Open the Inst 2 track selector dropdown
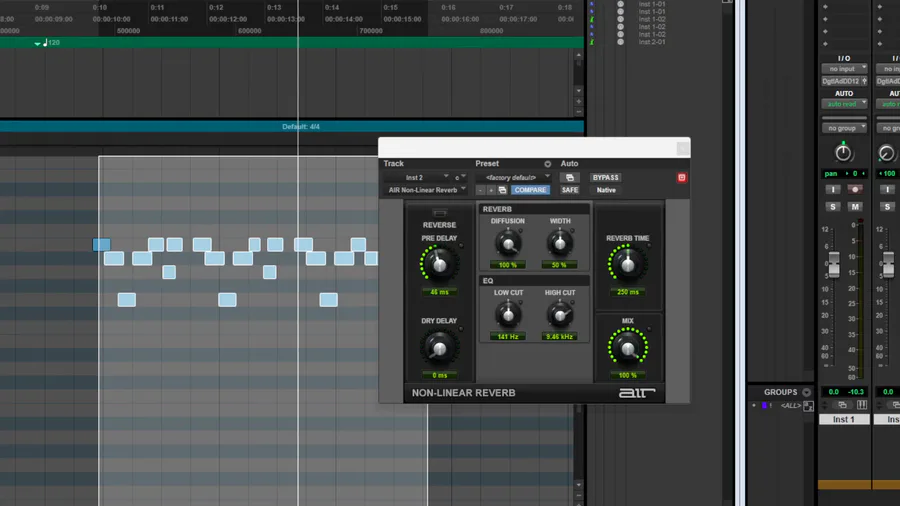 [x=417, y=177]
